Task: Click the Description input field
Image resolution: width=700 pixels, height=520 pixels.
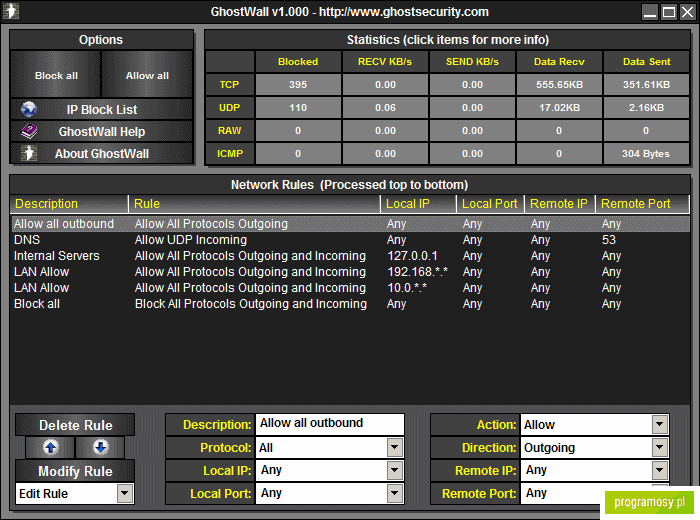Action: click(329, 424)
